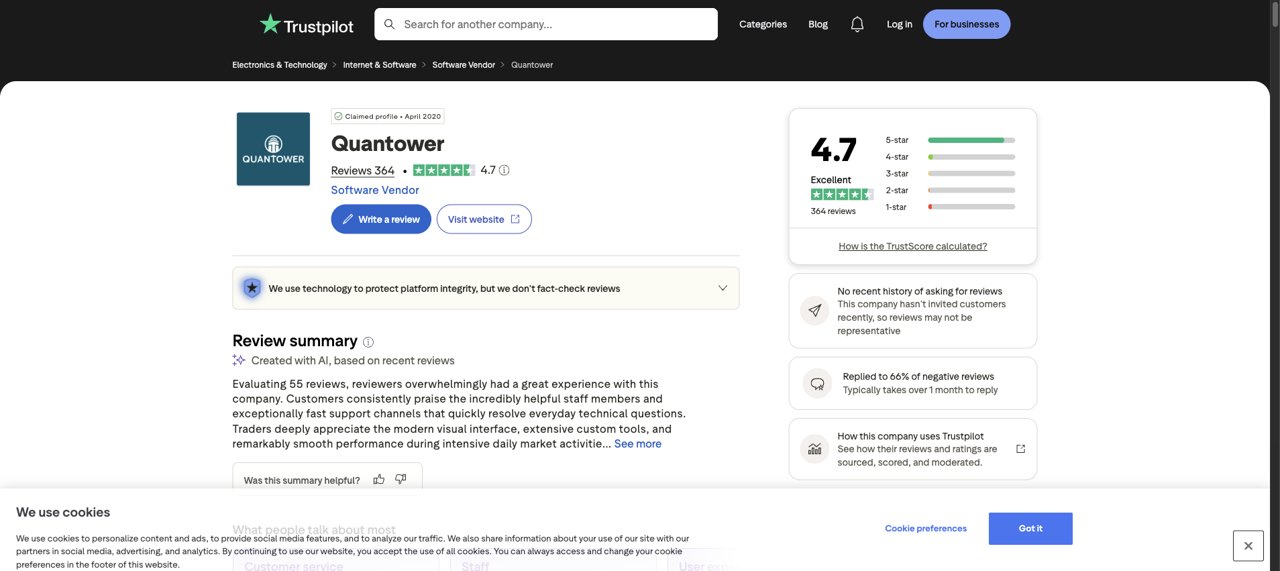Click the paper plane invitation icon

tap(815, 311)
